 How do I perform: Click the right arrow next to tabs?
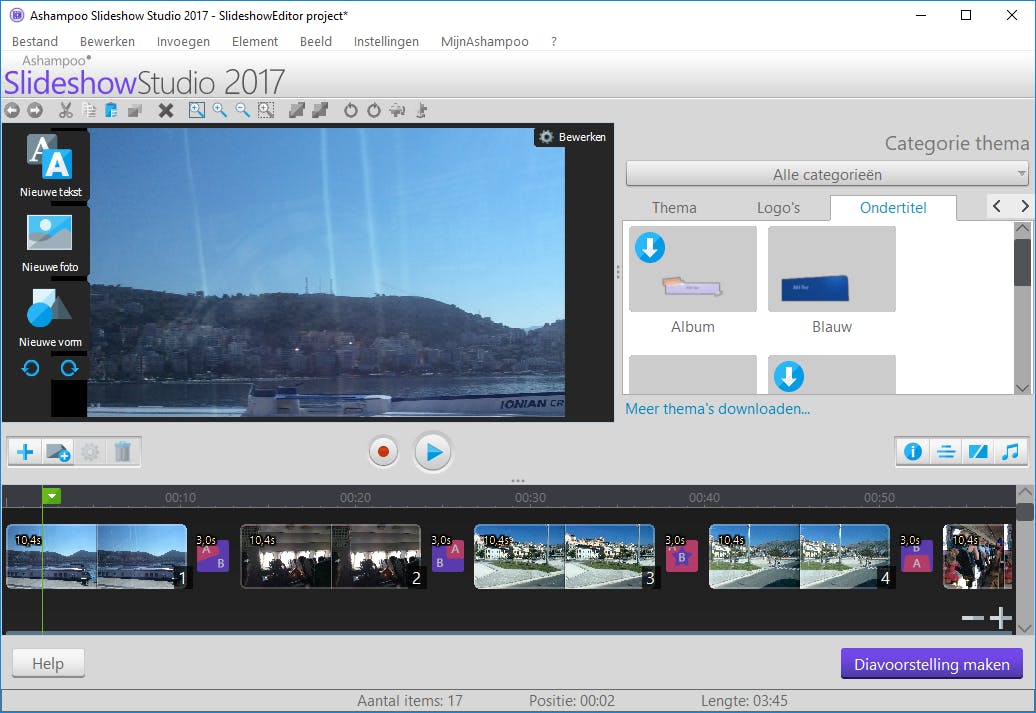pyautogui.click(x=1024, y=206)
